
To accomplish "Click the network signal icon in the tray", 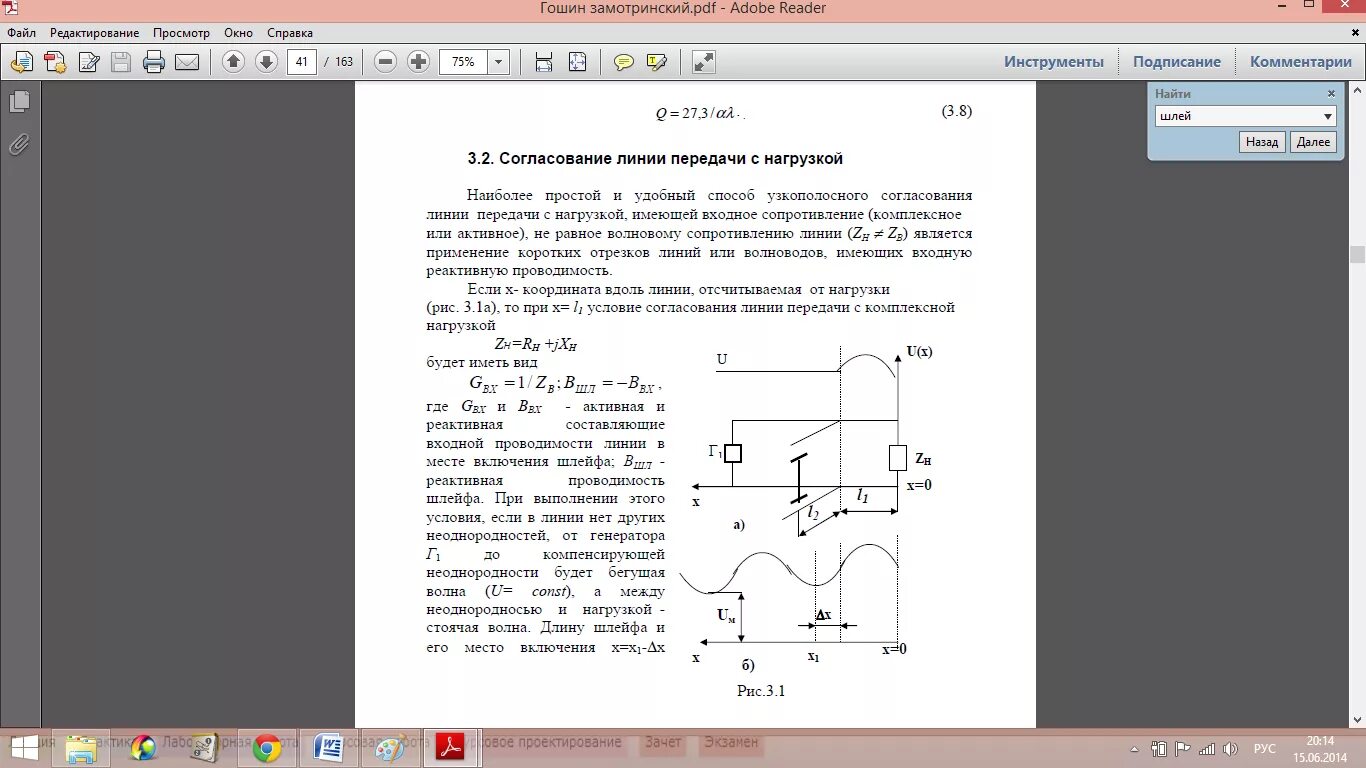I will tap(1207, 748).
